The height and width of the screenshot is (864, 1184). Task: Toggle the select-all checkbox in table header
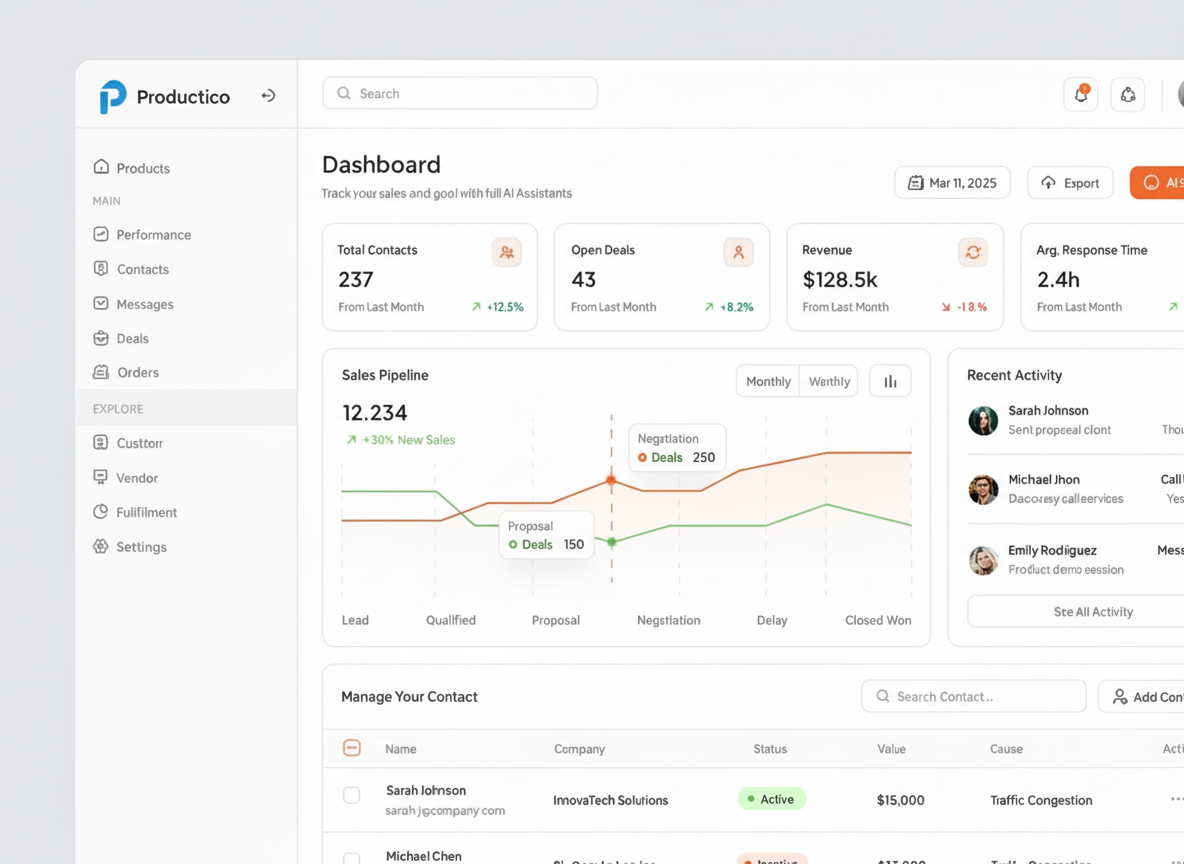[352, 748]
